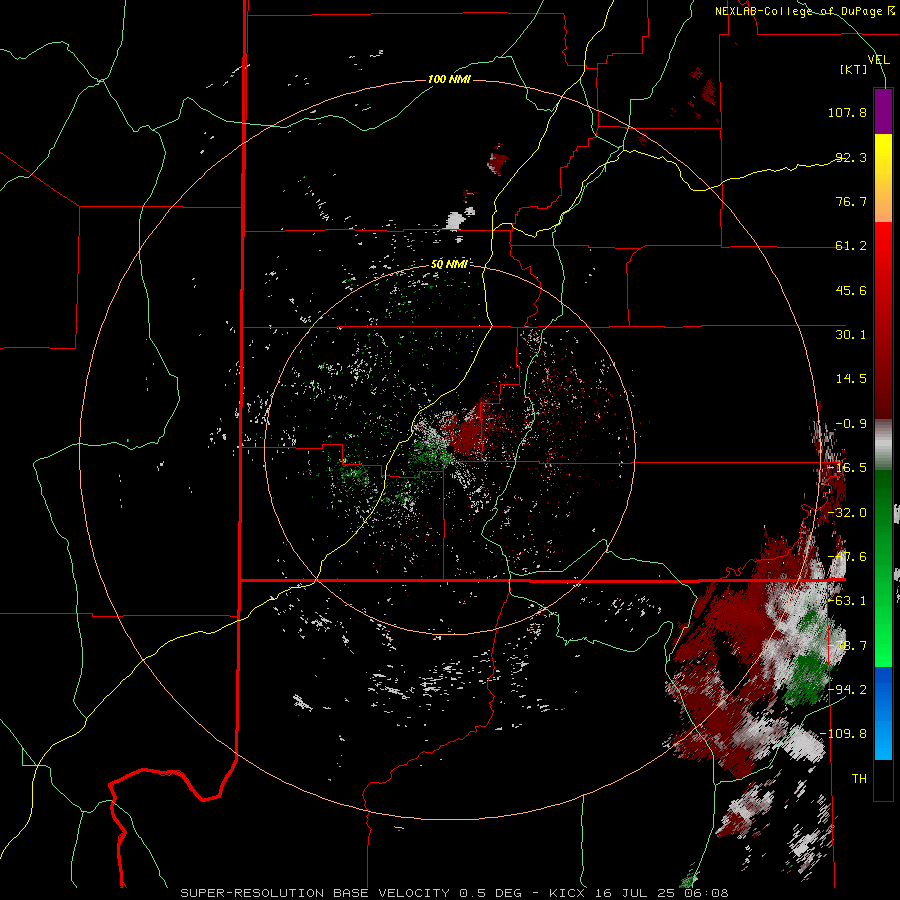Click the 0.5 DEG elevation angle text
Image resolution: width=900 pixels, height=900 pixels.
pos(490,893)
